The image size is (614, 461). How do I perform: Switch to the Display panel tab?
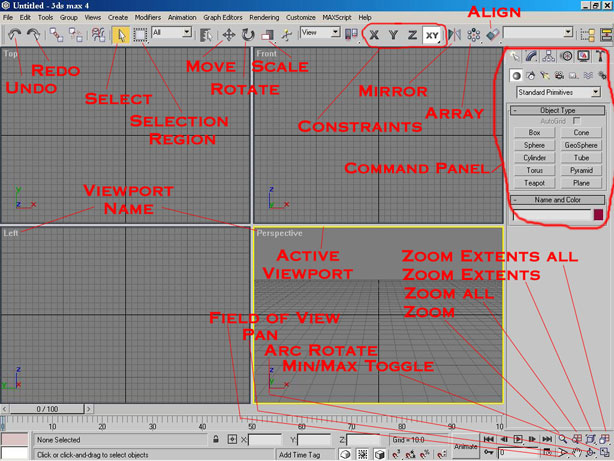[583, 56]
